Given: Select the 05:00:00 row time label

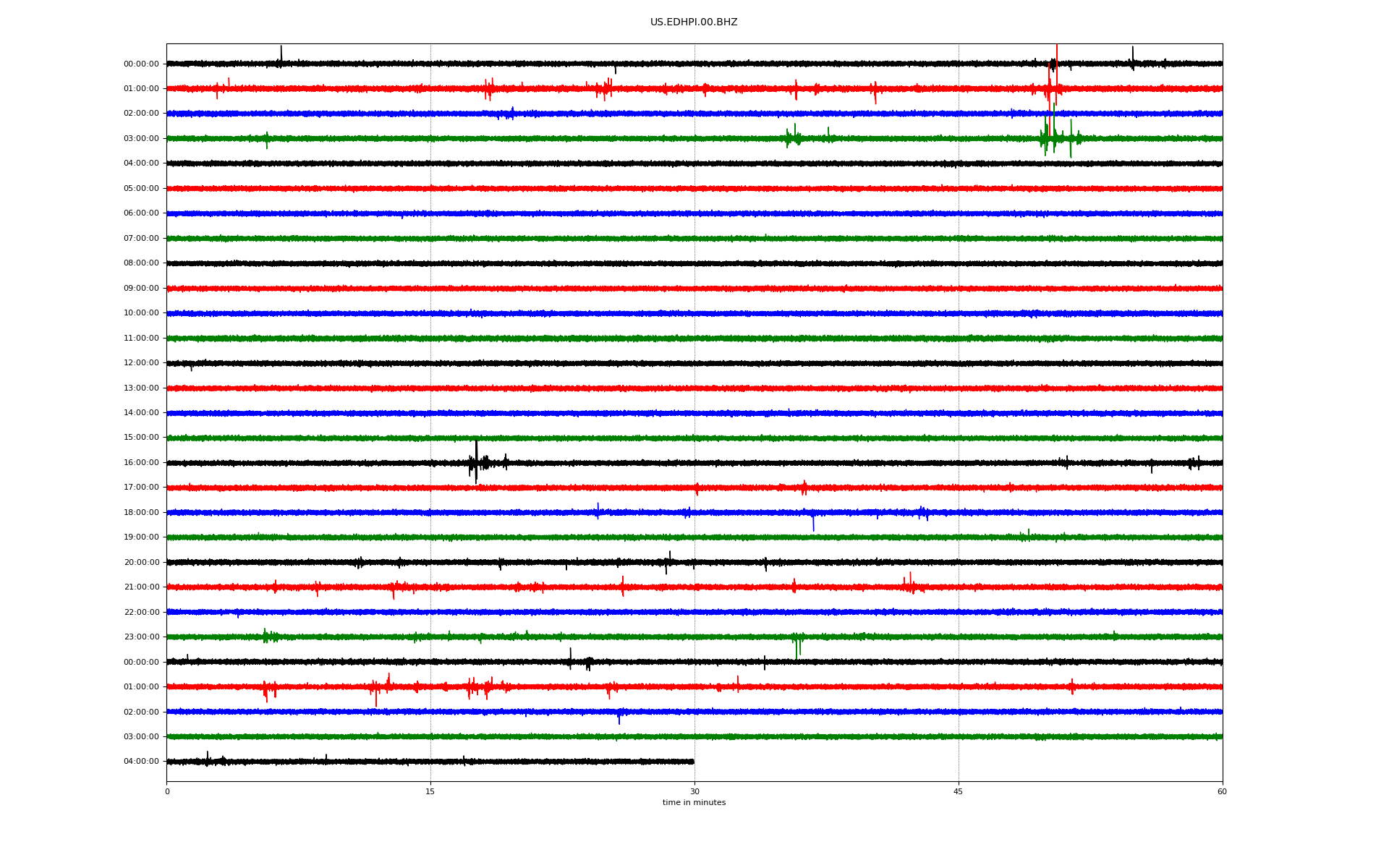Looking at the screenshot, I should click(x=141, y=189).
